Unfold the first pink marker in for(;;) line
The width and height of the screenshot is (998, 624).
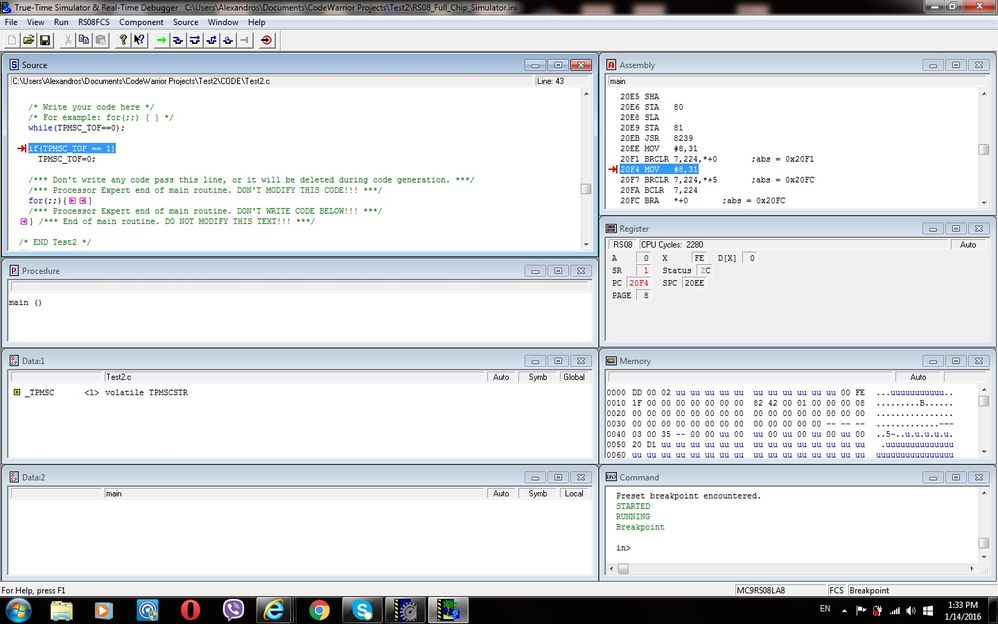(x=73, y=201)
